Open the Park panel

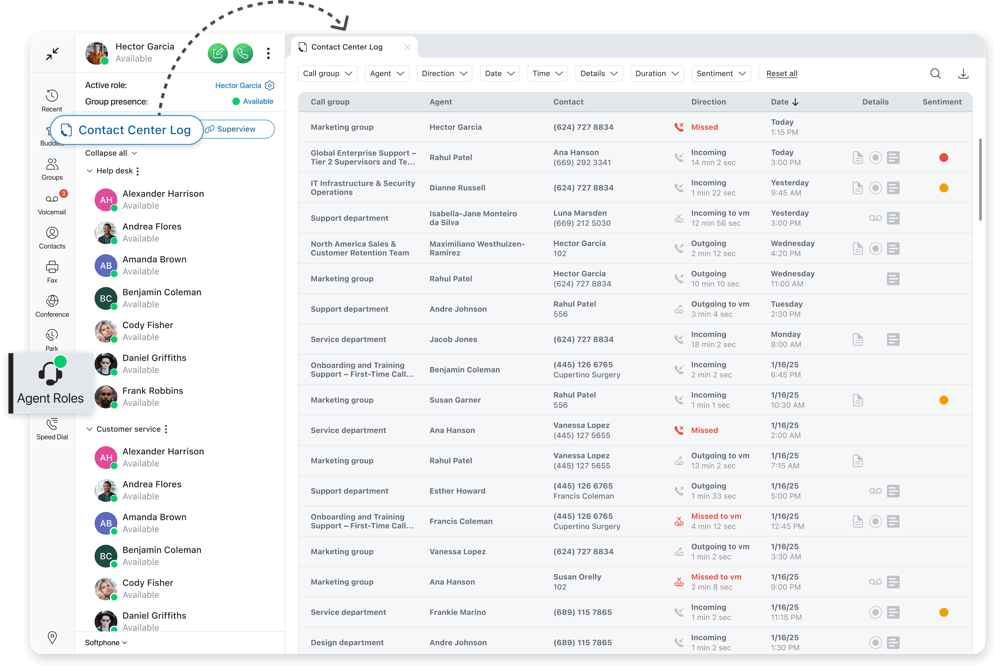[x=52, y=337]
